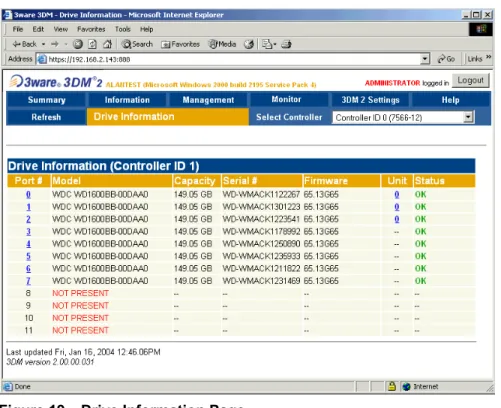Click the Refresh link in the blue bar
The width and height of the screenshot is (501, 408).
(x=46, y=117)
